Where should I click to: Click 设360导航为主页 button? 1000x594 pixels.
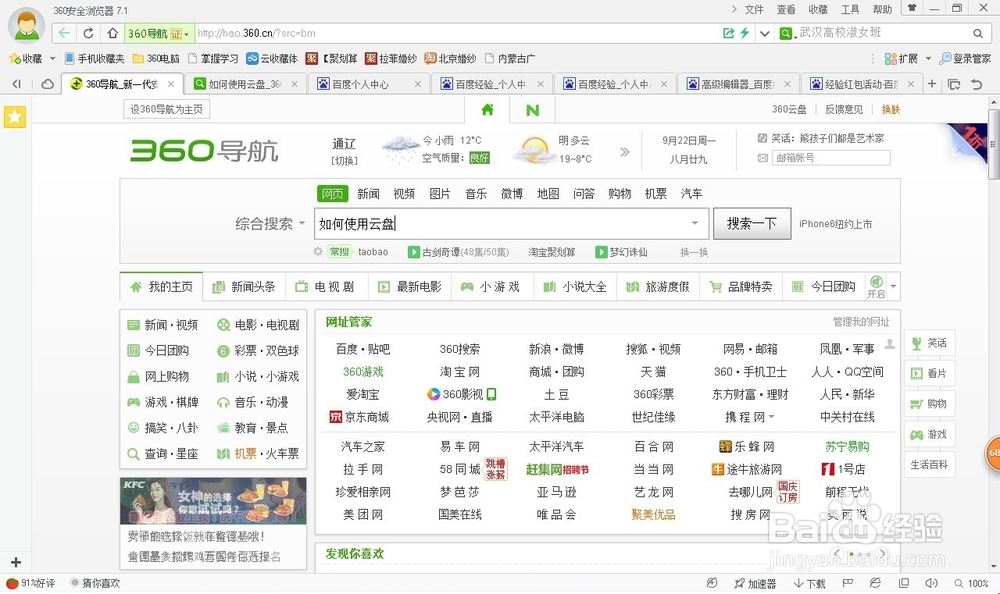pos(166,109)
